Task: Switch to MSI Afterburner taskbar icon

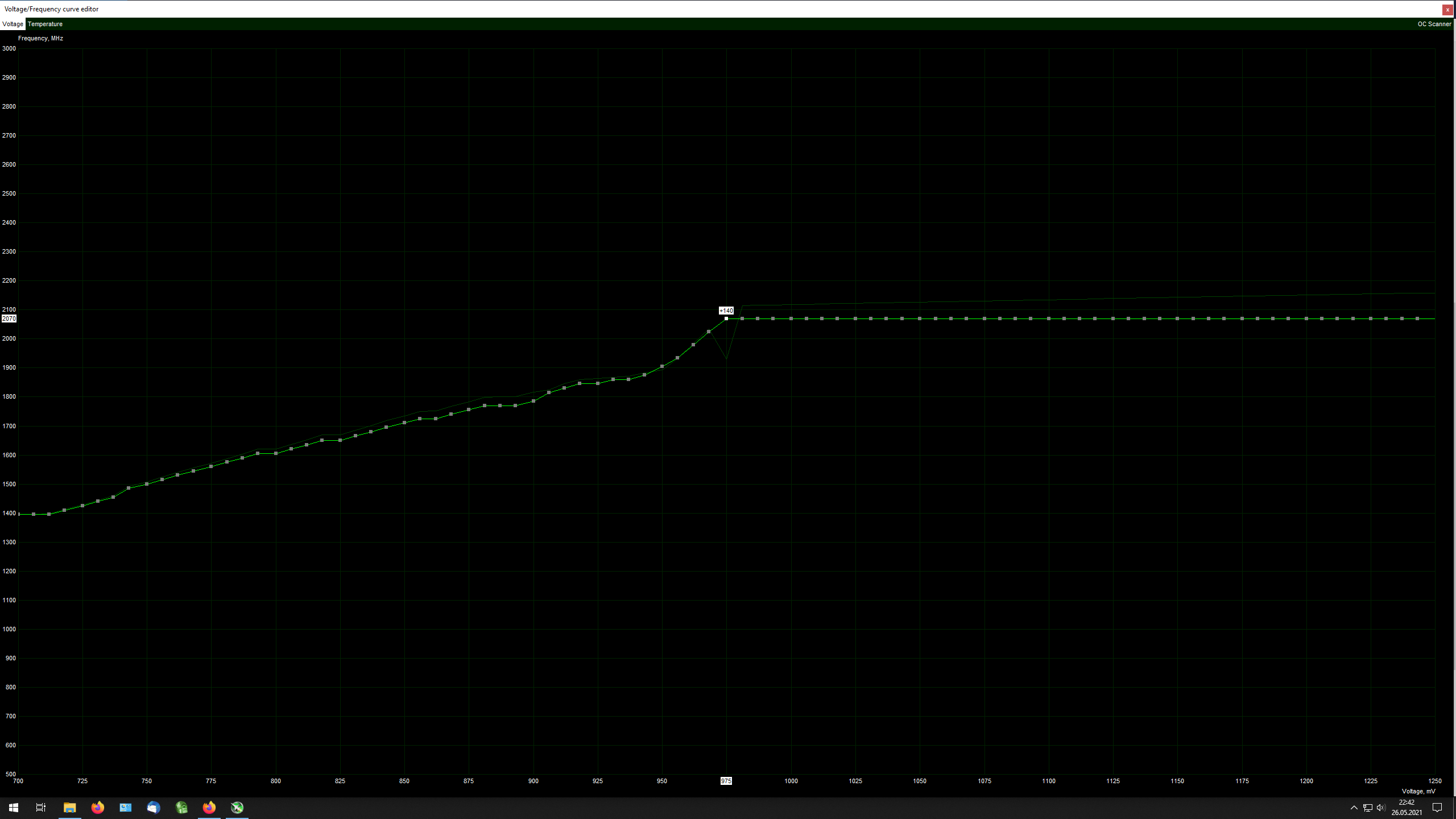Action: [x=237, y=808]
